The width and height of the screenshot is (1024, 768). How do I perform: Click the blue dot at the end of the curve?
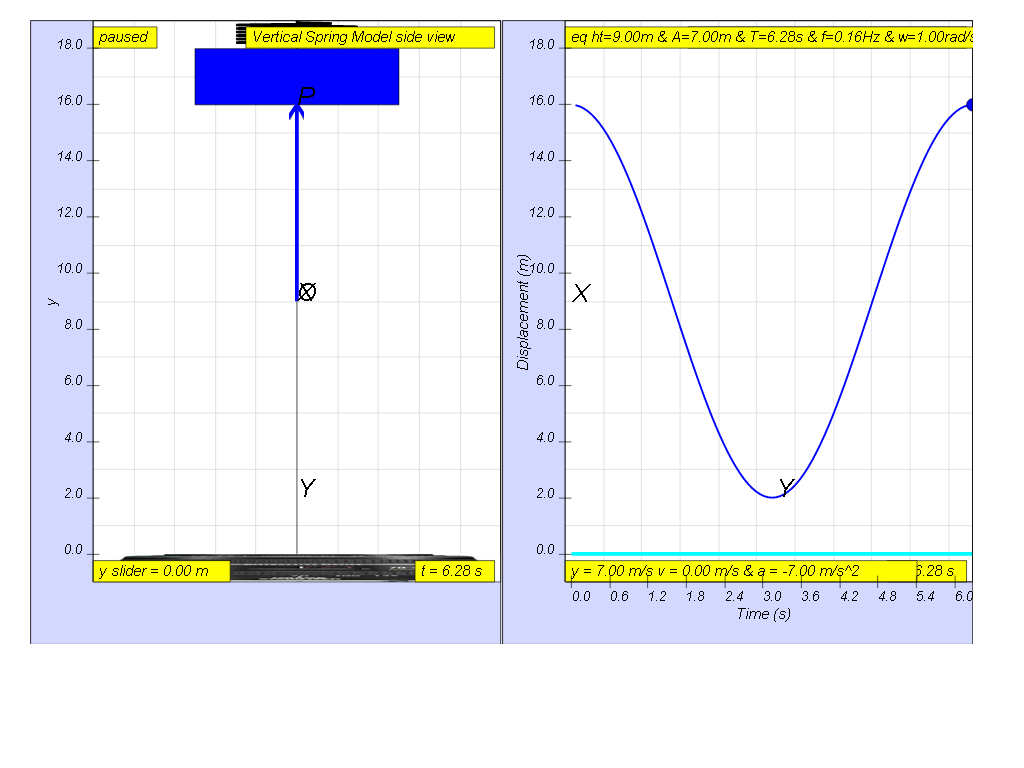(969, 104)
